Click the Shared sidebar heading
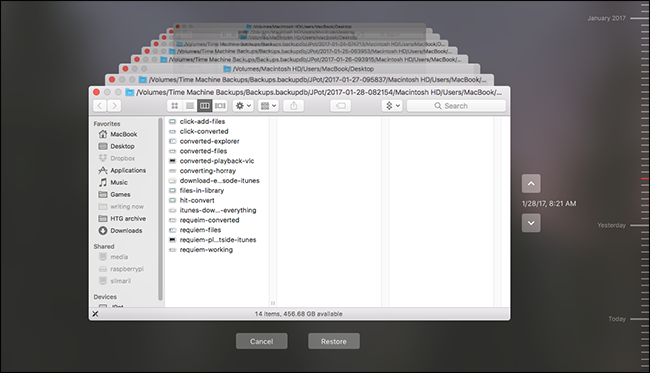Image resolution: width=650 pixels, height=373 pixels. [104, 246]
